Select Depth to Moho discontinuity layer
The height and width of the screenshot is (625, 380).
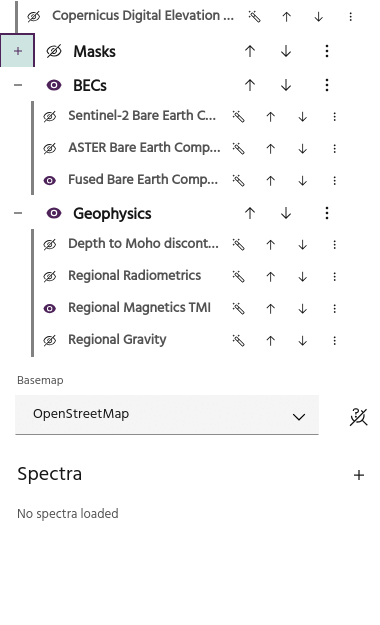pos(143,244)
